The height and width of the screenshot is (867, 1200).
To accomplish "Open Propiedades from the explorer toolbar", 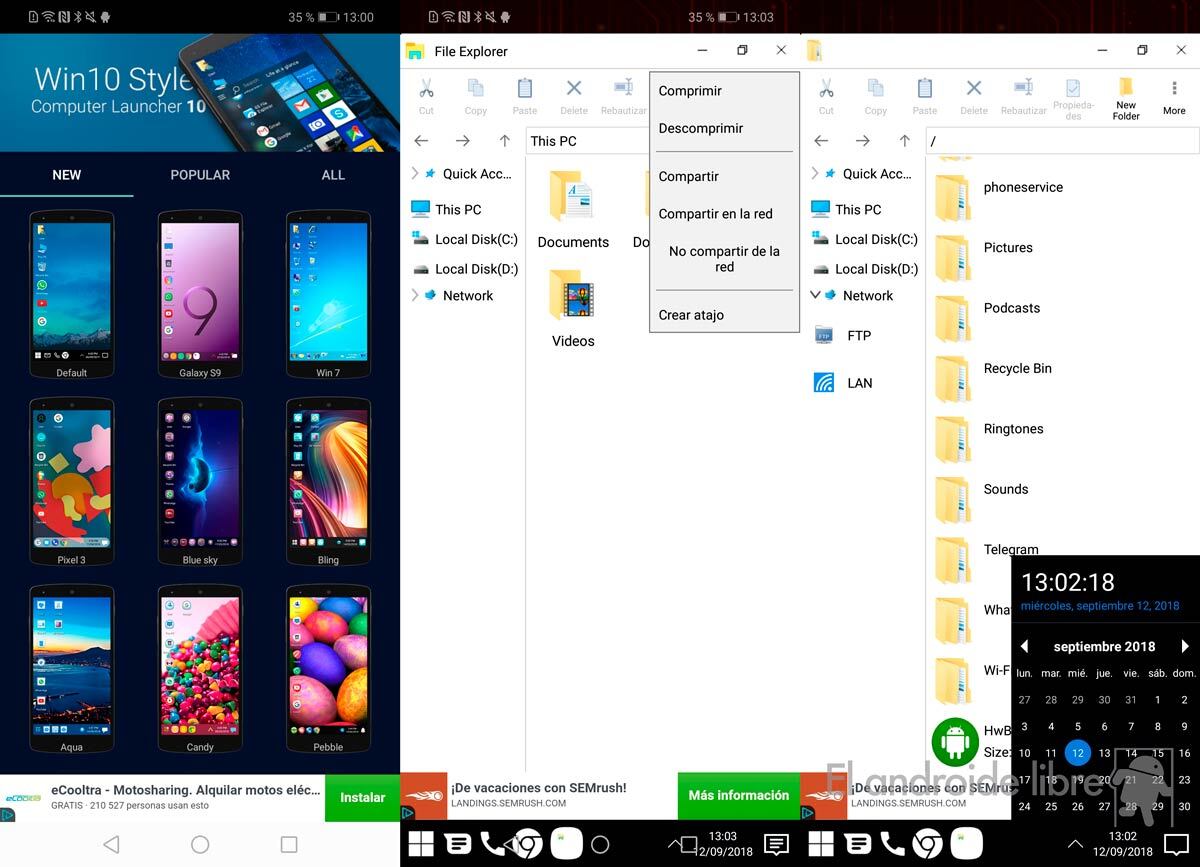I will coord(1073,99).
